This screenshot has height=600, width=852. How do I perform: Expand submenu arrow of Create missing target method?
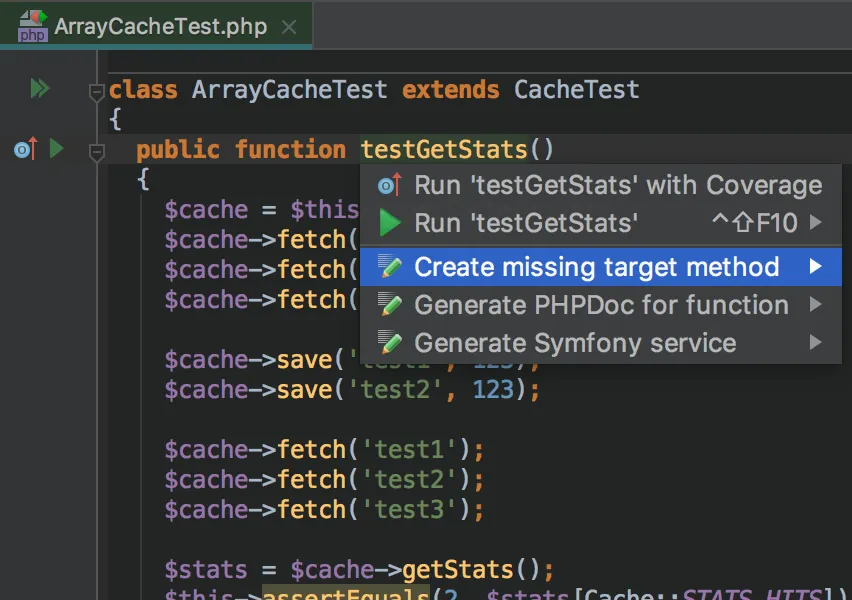click(x=815, y=266)
